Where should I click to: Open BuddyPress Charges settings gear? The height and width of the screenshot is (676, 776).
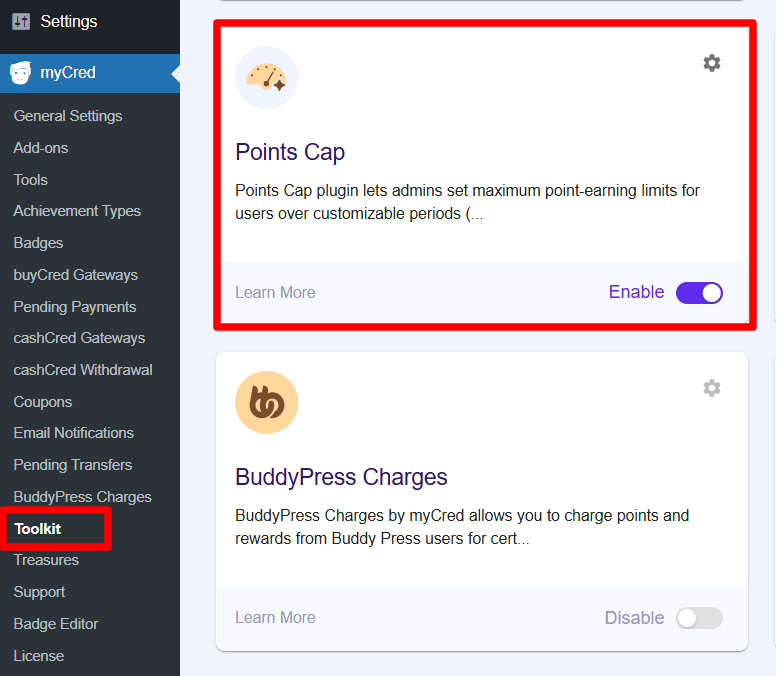pos(711,388)
